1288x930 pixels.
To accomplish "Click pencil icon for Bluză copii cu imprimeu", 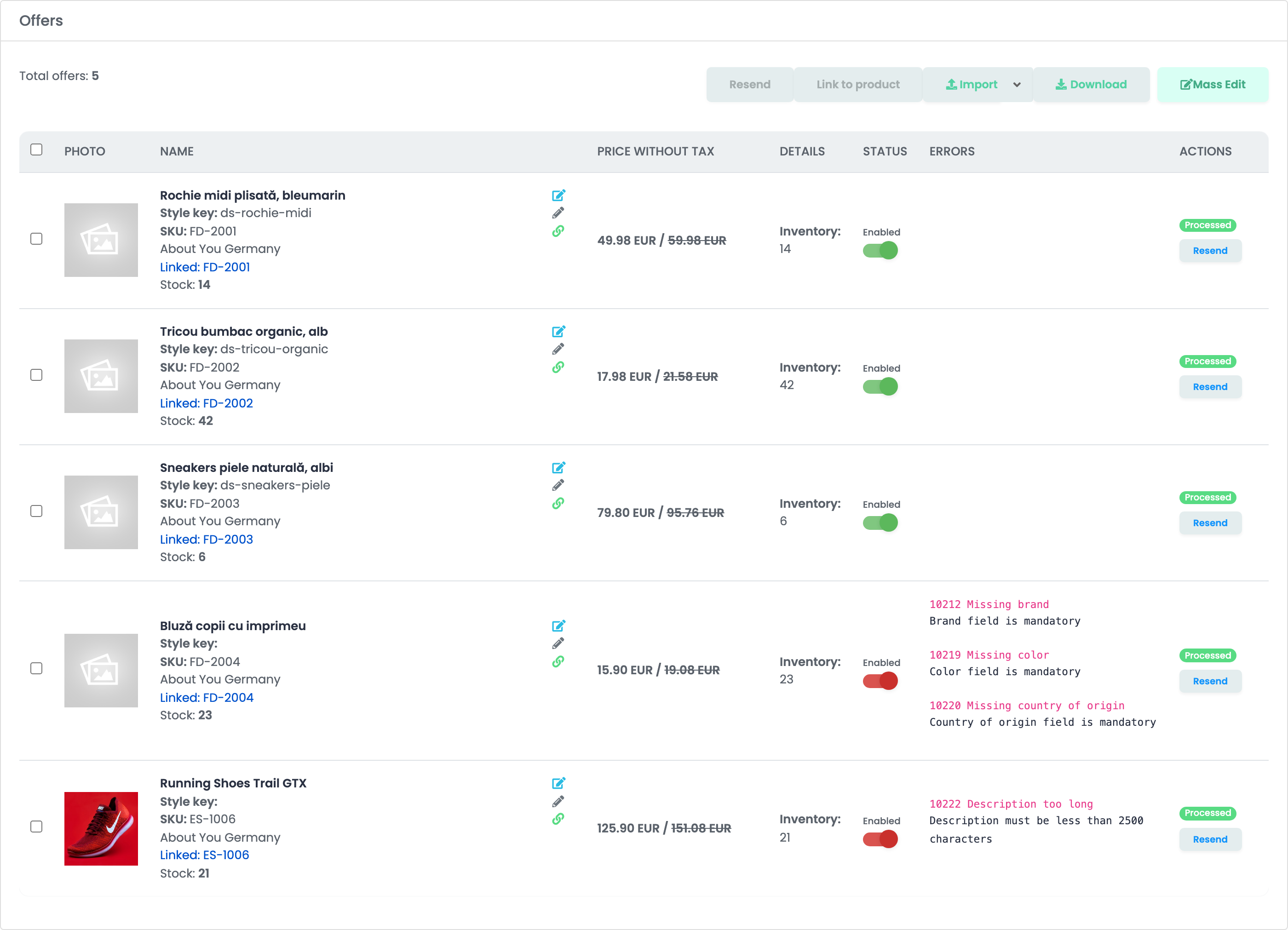I will pos(558,643).
